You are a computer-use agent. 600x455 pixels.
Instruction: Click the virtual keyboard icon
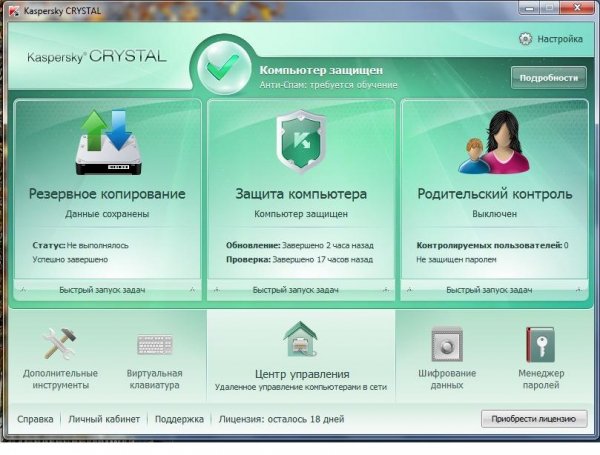(x=155, y=344)
